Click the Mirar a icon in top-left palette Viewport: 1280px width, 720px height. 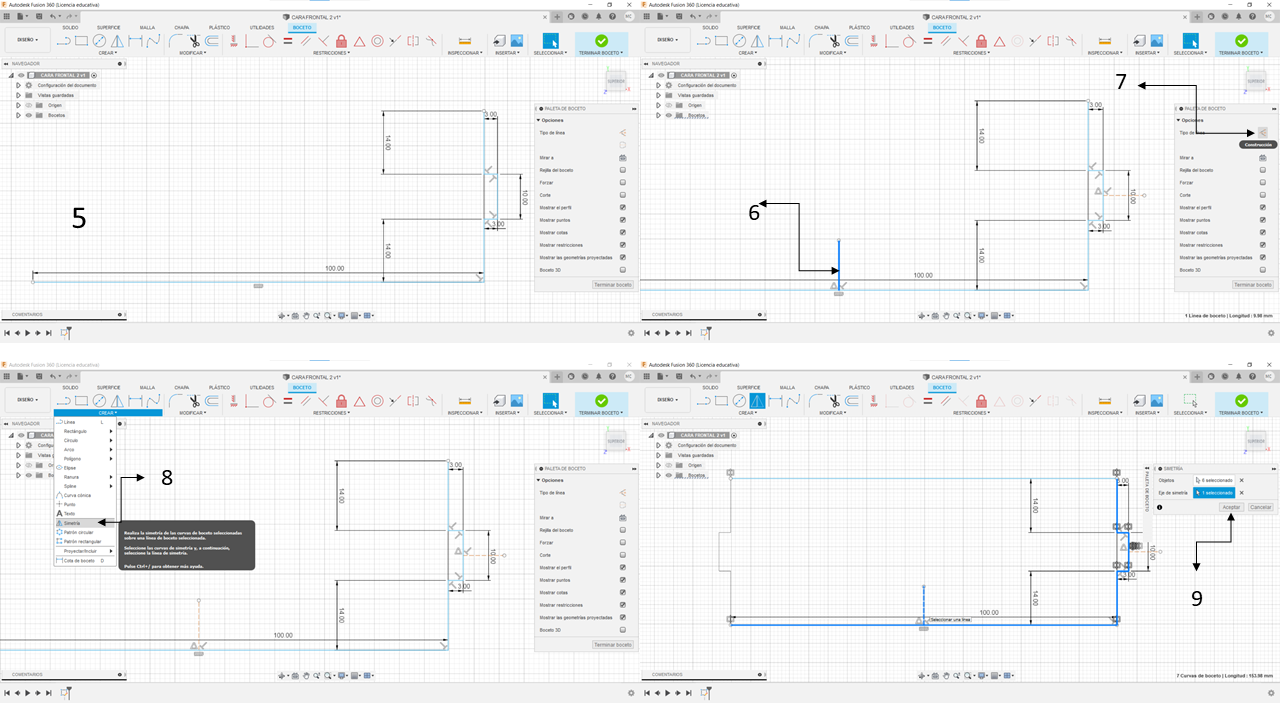pyautogui.click(x=622, y=157)
